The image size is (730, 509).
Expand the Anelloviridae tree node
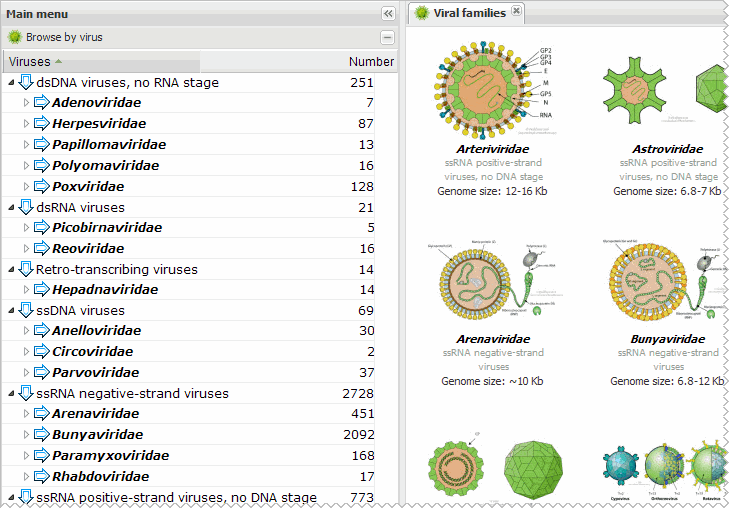26,330
